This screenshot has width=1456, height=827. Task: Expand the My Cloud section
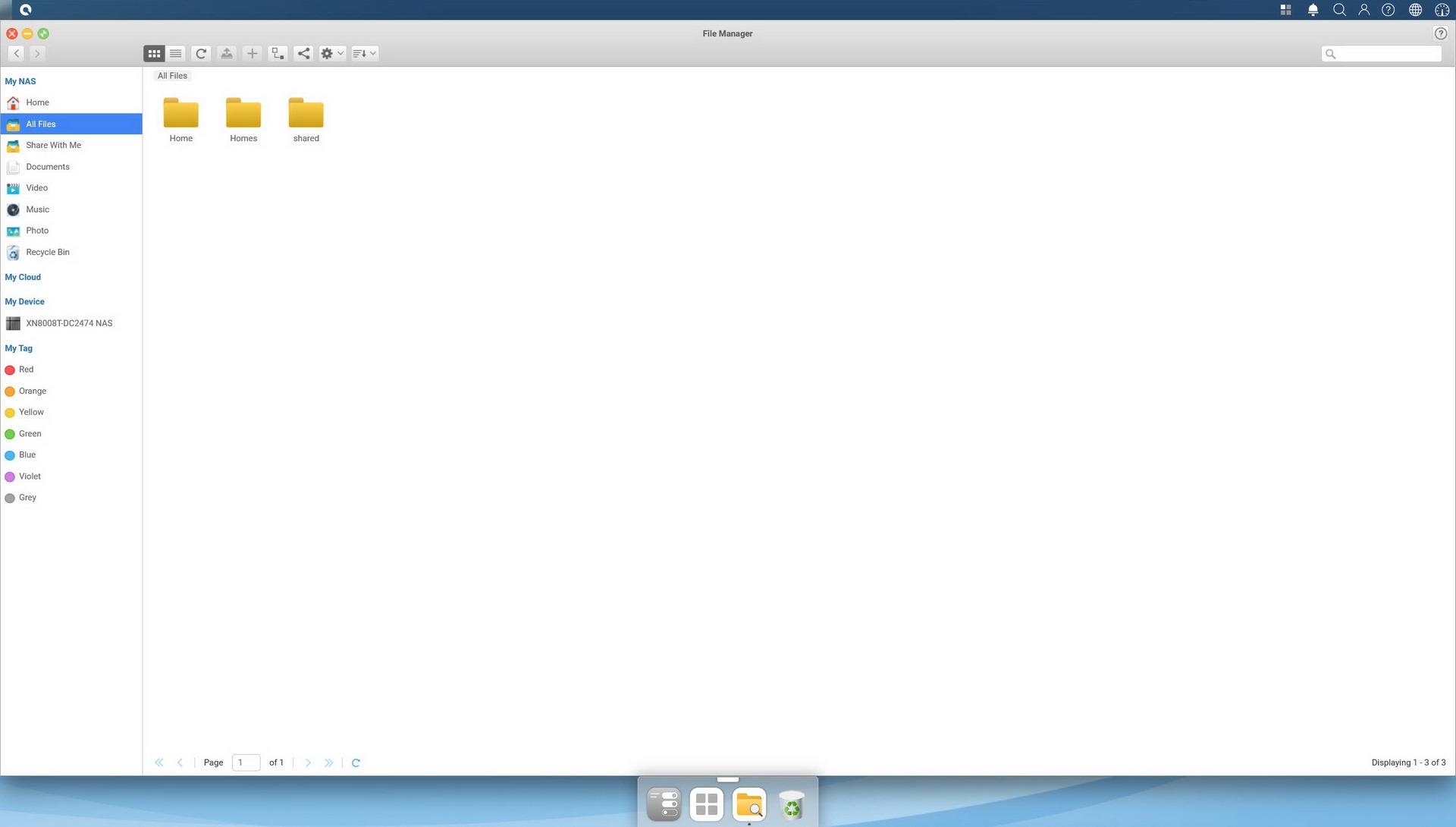pyautogui.click(x=23, y=277)
